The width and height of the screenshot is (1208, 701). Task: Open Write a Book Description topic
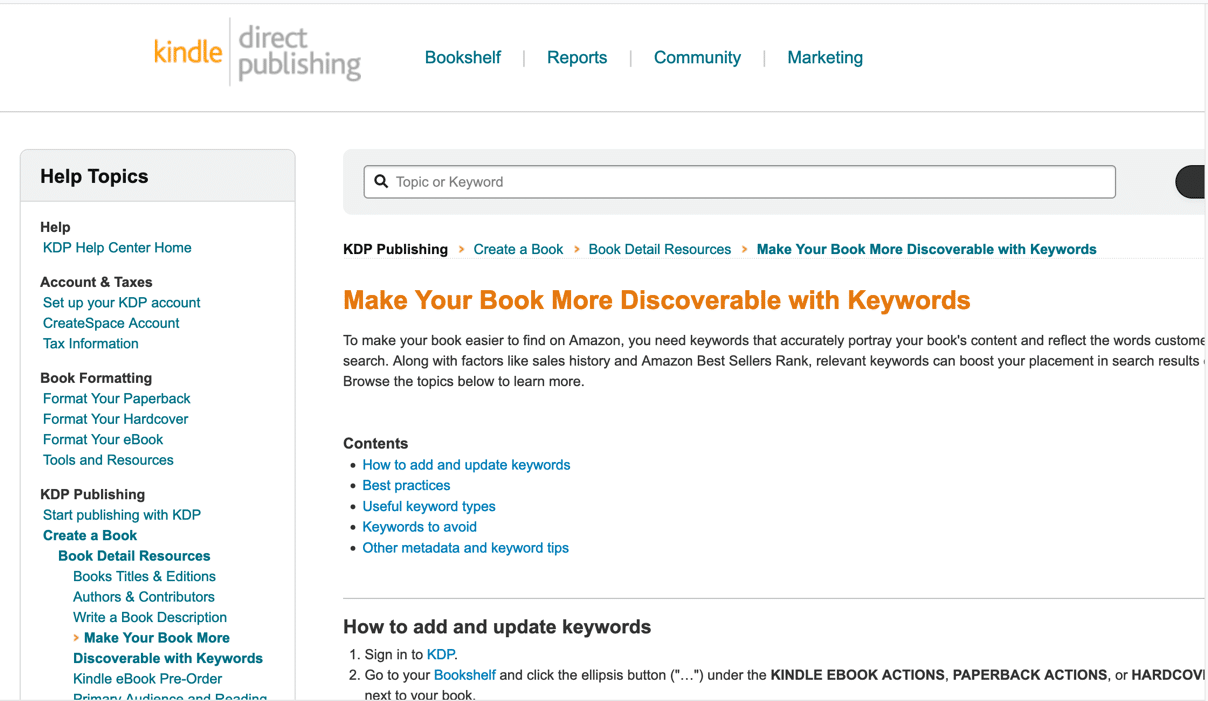pos(150,618)
